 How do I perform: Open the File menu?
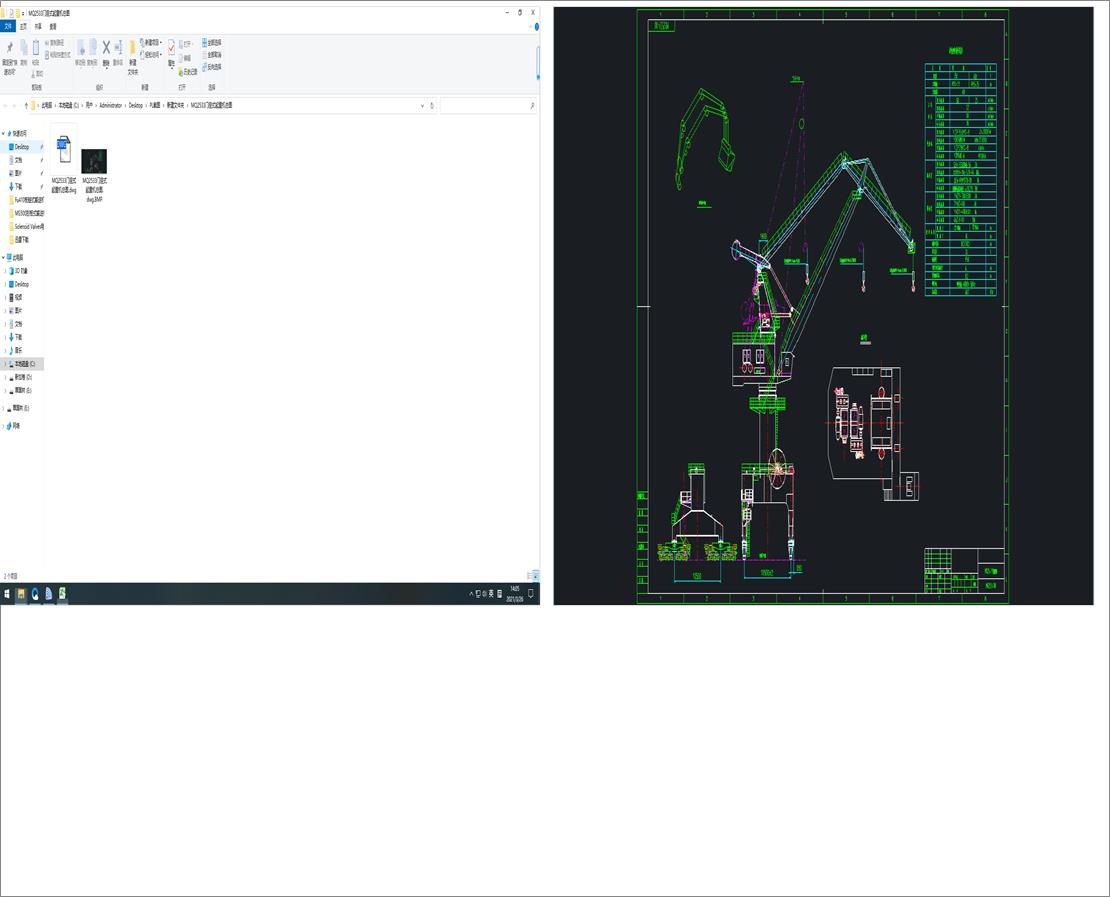[x=8, y=26]
